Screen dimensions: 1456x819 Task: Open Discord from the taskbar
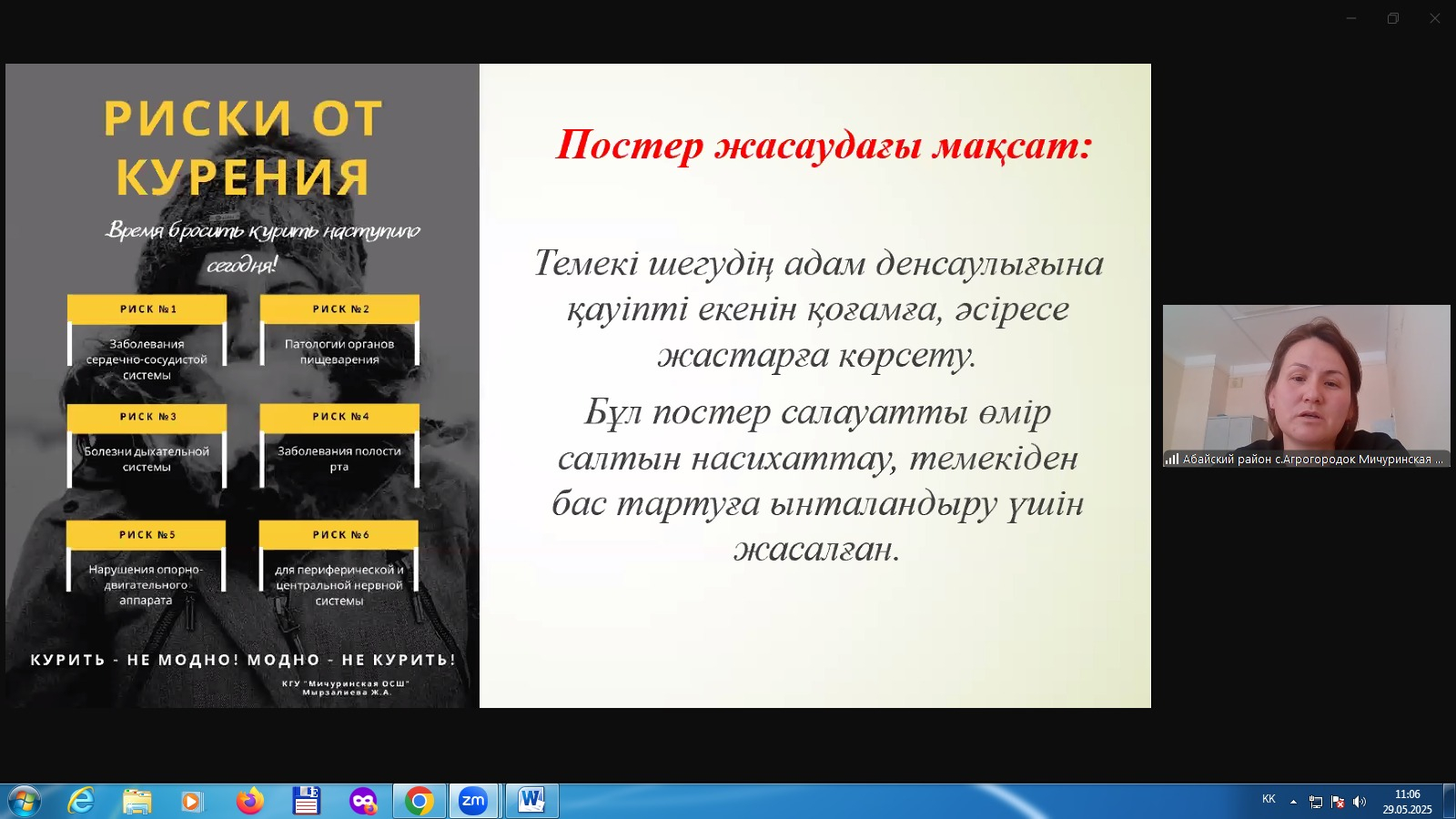pos(364,802)
